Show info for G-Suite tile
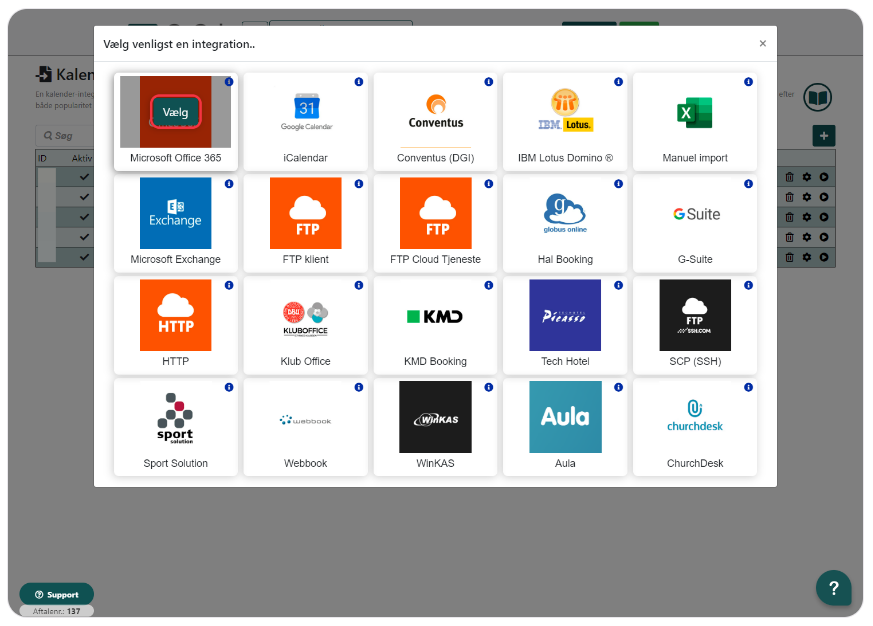 pos(748,184)
